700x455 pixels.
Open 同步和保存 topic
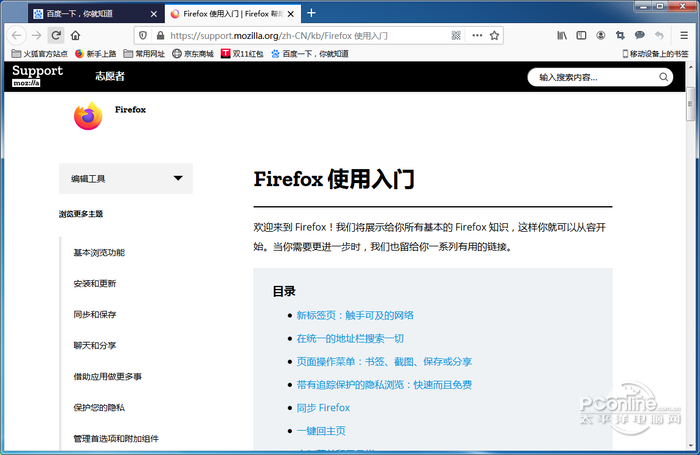tap(95, 314)
